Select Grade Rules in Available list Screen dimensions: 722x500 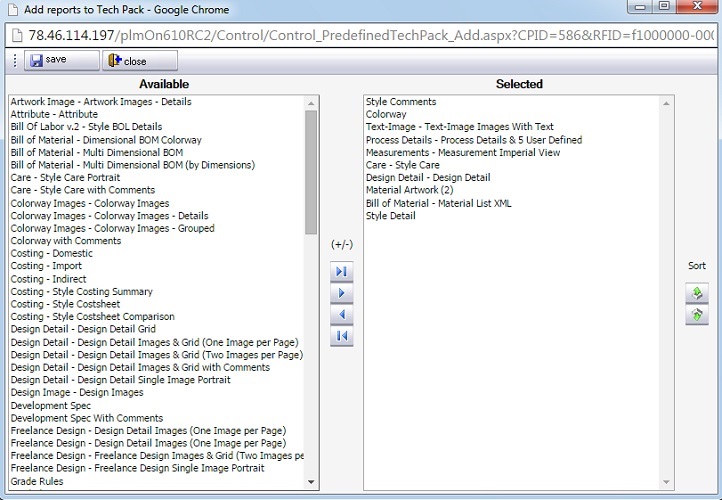click(x=37, y=481)
